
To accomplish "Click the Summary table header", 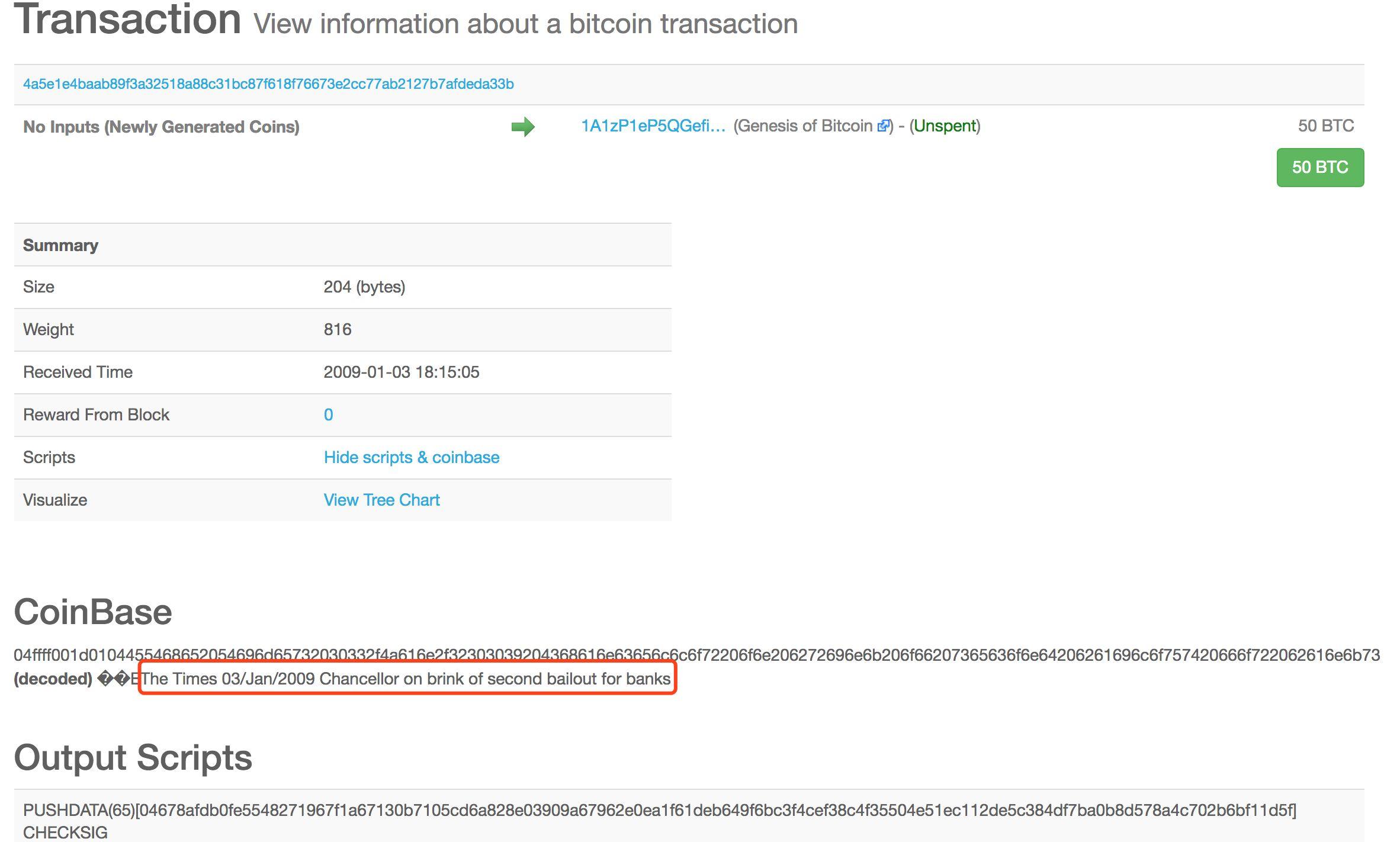I will click(x=60, y=245).
